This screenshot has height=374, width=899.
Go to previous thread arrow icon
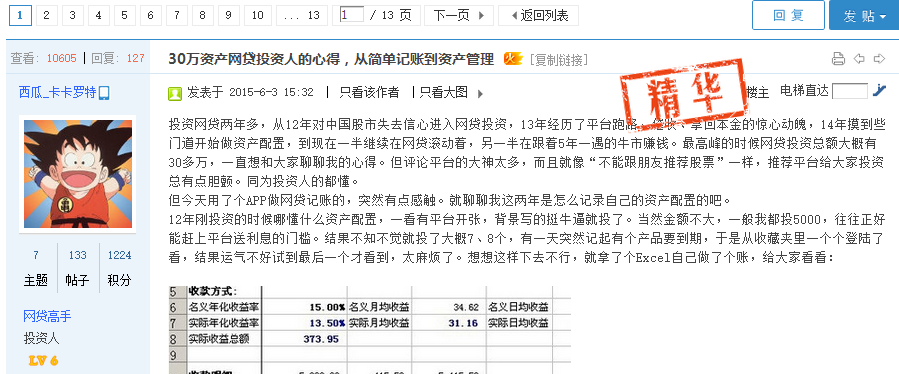point(859,59)
